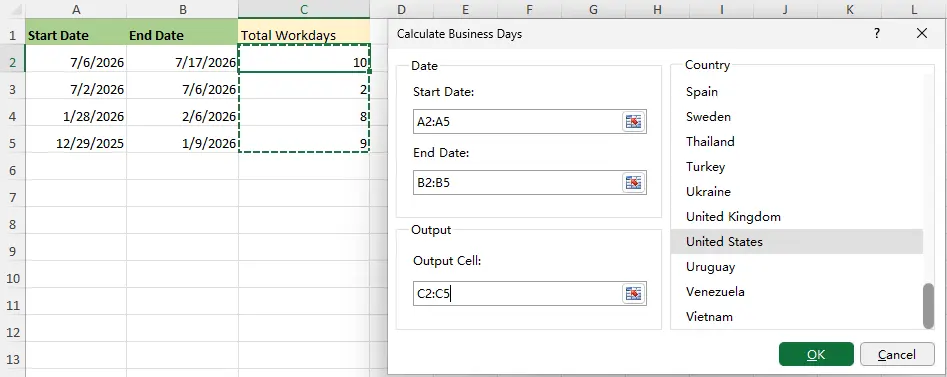
Task: Click the dialog title Calculate Business Days
Action: coord(459,34)
